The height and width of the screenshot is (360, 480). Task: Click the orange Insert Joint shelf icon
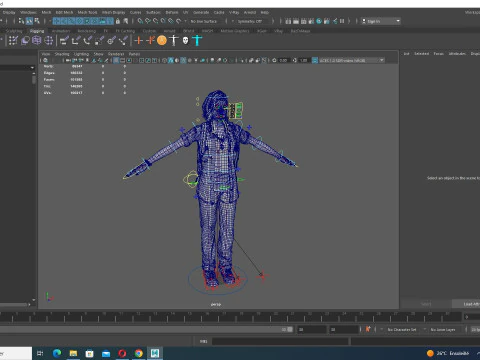[x=150, y=40]
